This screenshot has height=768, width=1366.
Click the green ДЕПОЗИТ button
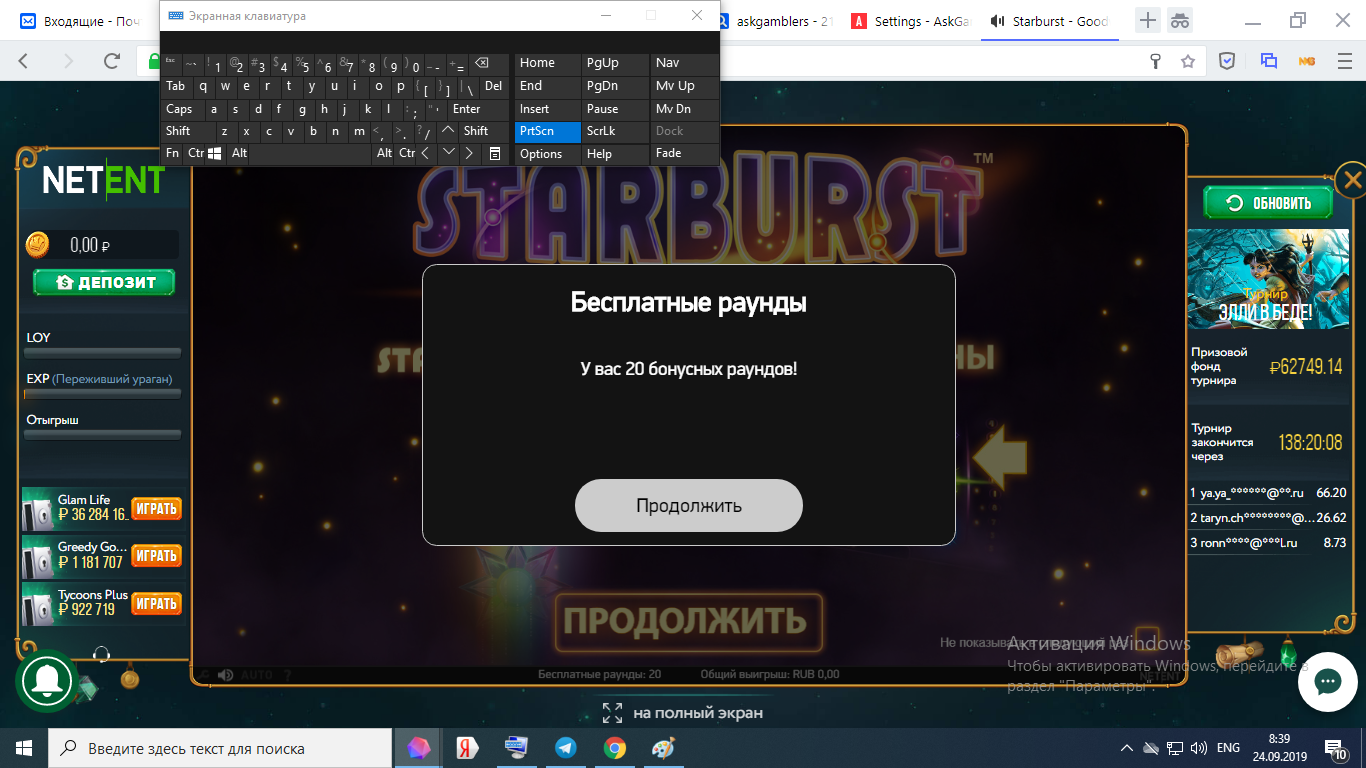(104, 282)
